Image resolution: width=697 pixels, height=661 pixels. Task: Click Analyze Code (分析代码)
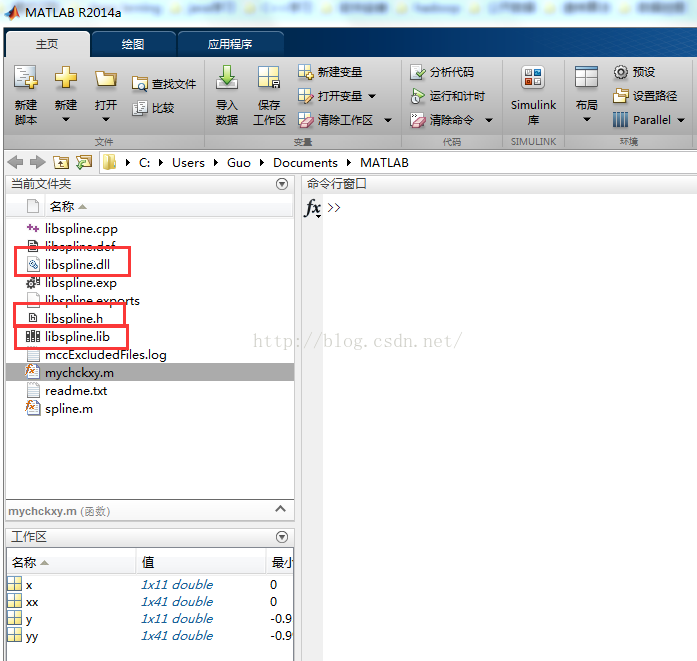point(442,72)
